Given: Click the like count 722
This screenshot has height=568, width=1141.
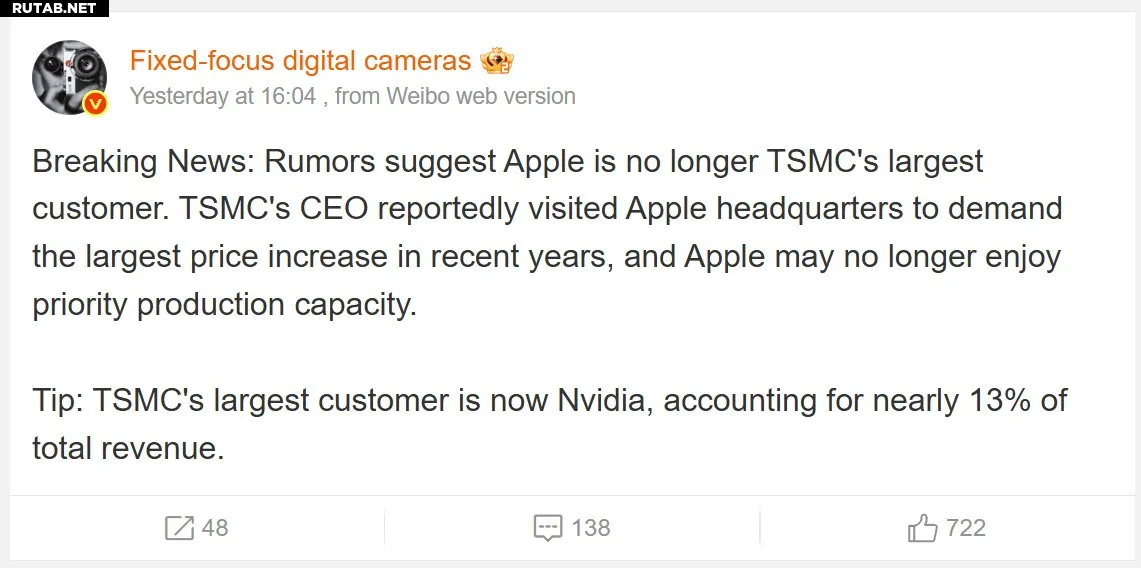Looking at the screenshot, I should (x=965, y=527).
